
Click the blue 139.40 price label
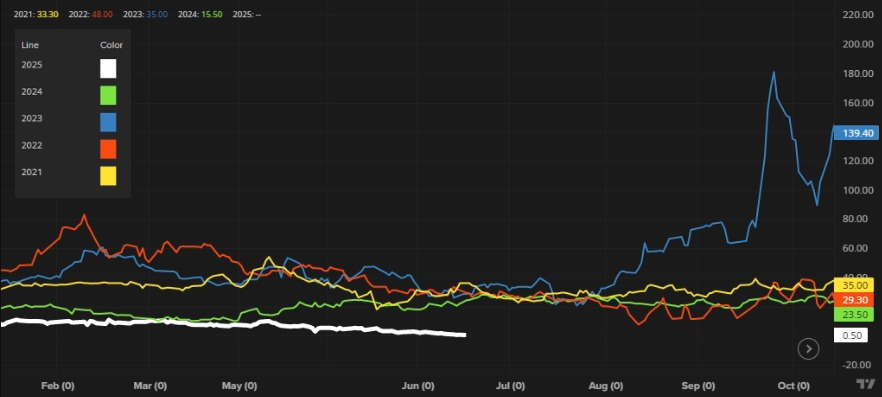856,133
